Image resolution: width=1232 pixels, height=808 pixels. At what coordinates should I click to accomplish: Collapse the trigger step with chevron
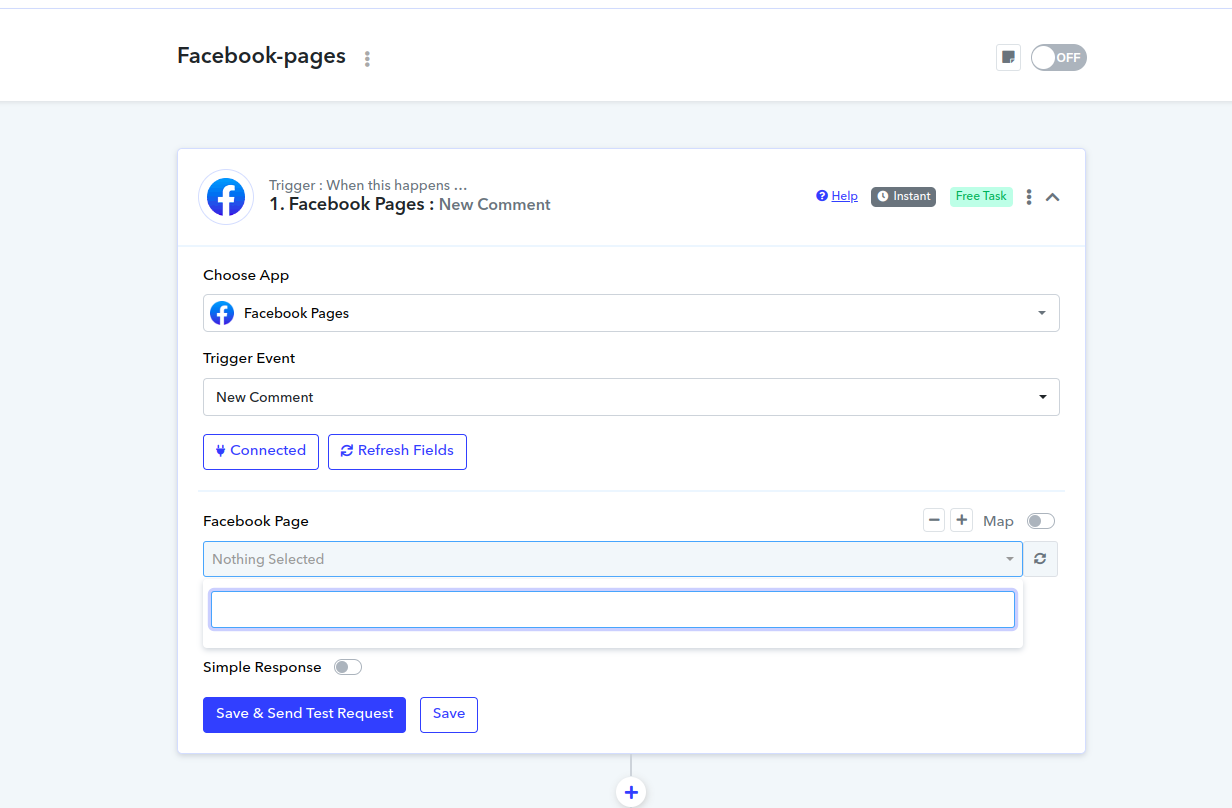1052,197
